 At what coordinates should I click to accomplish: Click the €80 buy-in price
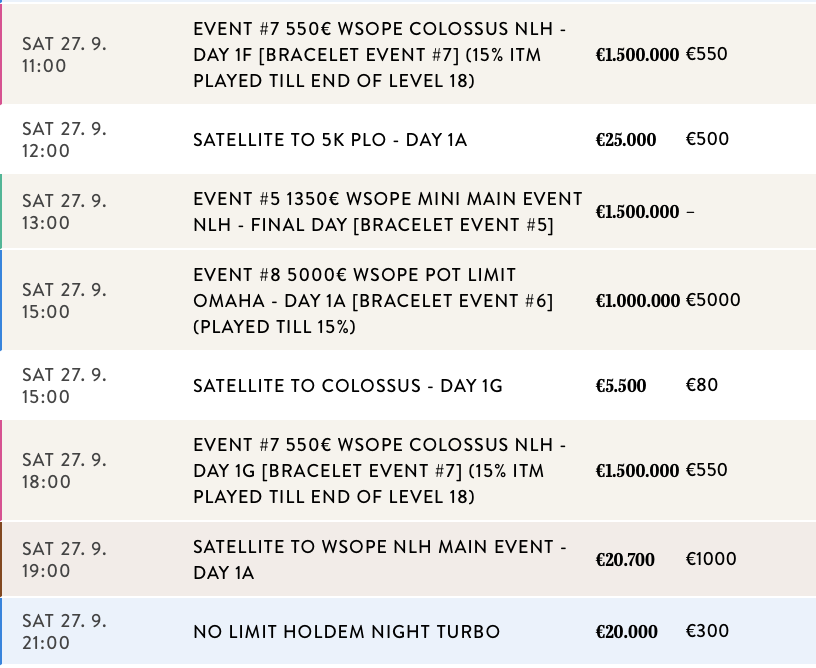click(701, 385)
